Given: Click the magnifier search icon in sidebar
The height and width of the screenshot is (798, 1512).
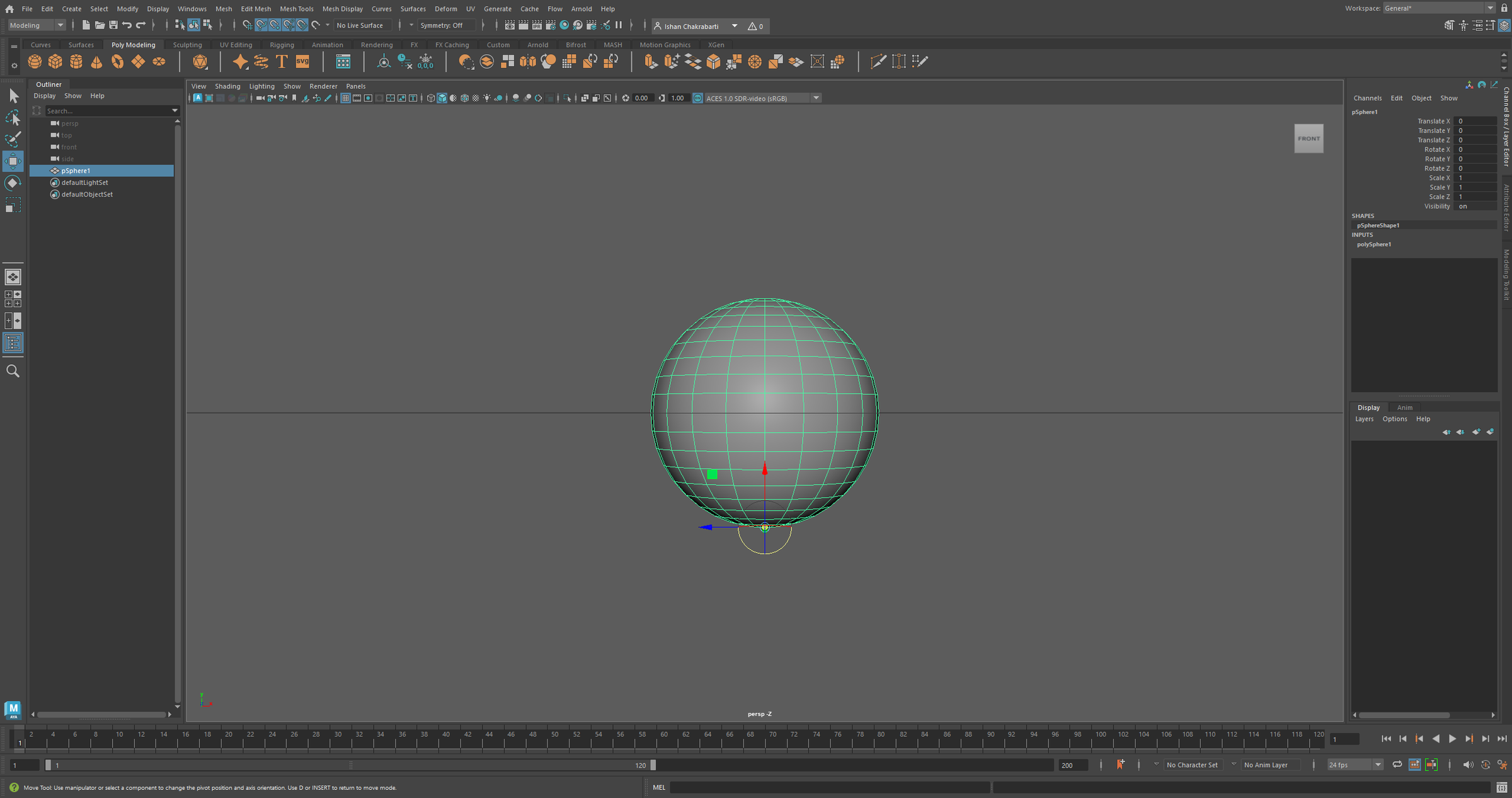Looking at the screenshot, I should point(13,371).
